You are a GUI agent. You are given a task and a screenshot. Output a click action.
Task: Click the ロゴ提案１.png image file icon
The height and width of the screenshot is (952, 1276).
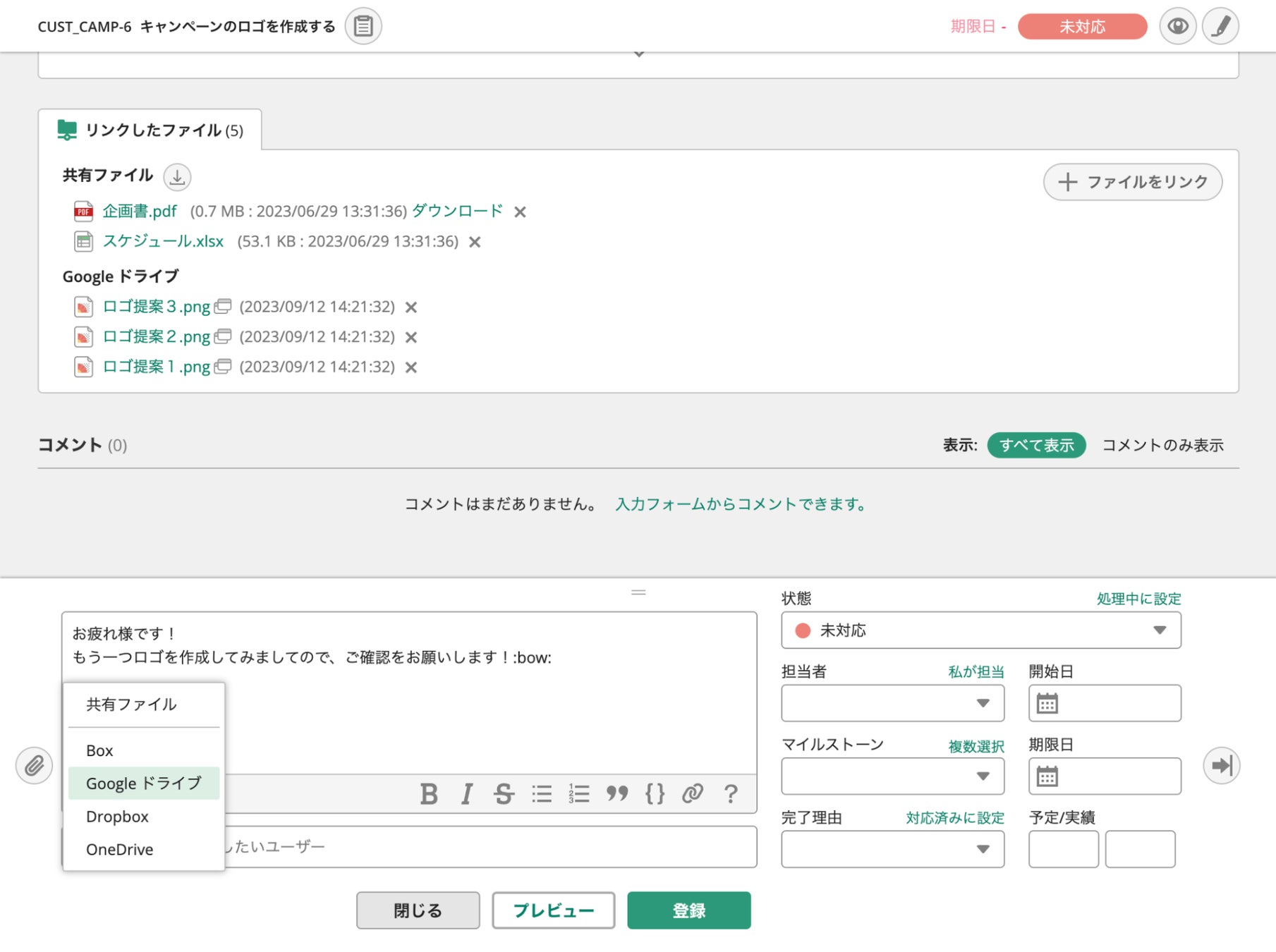[x=84, y=367]
